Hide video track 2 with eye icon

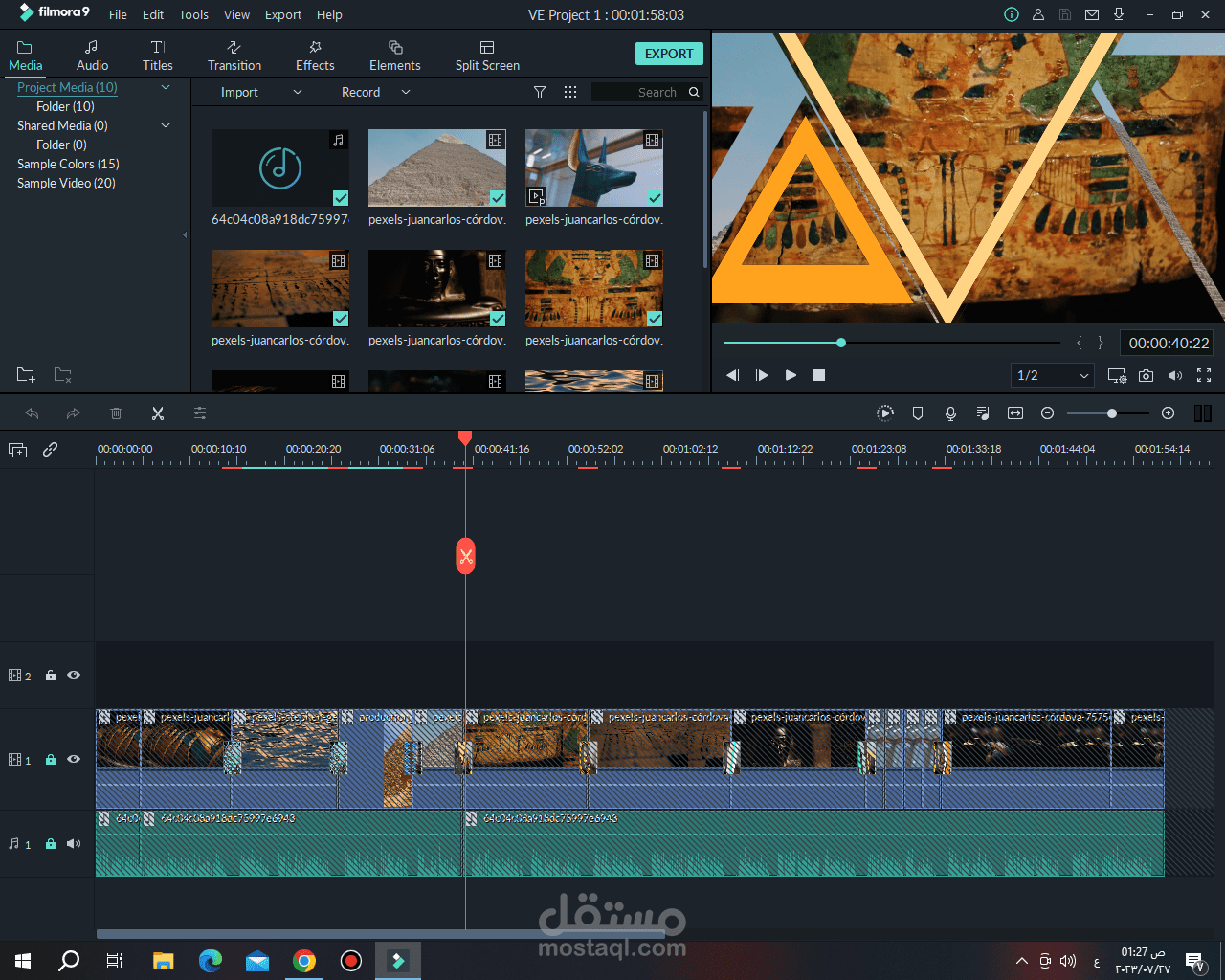pos(74,676)
